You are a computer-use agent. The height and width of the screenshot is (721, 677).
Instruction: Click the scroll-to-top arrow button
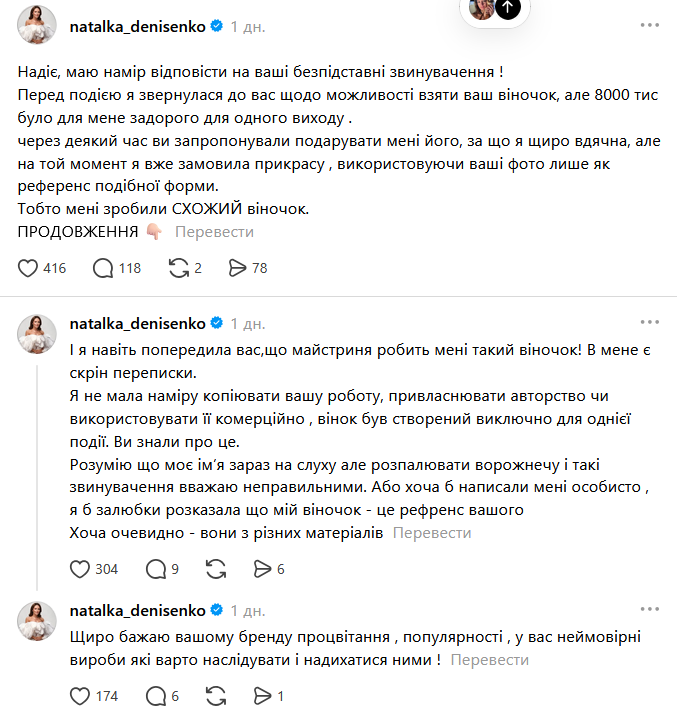(508, 8)
